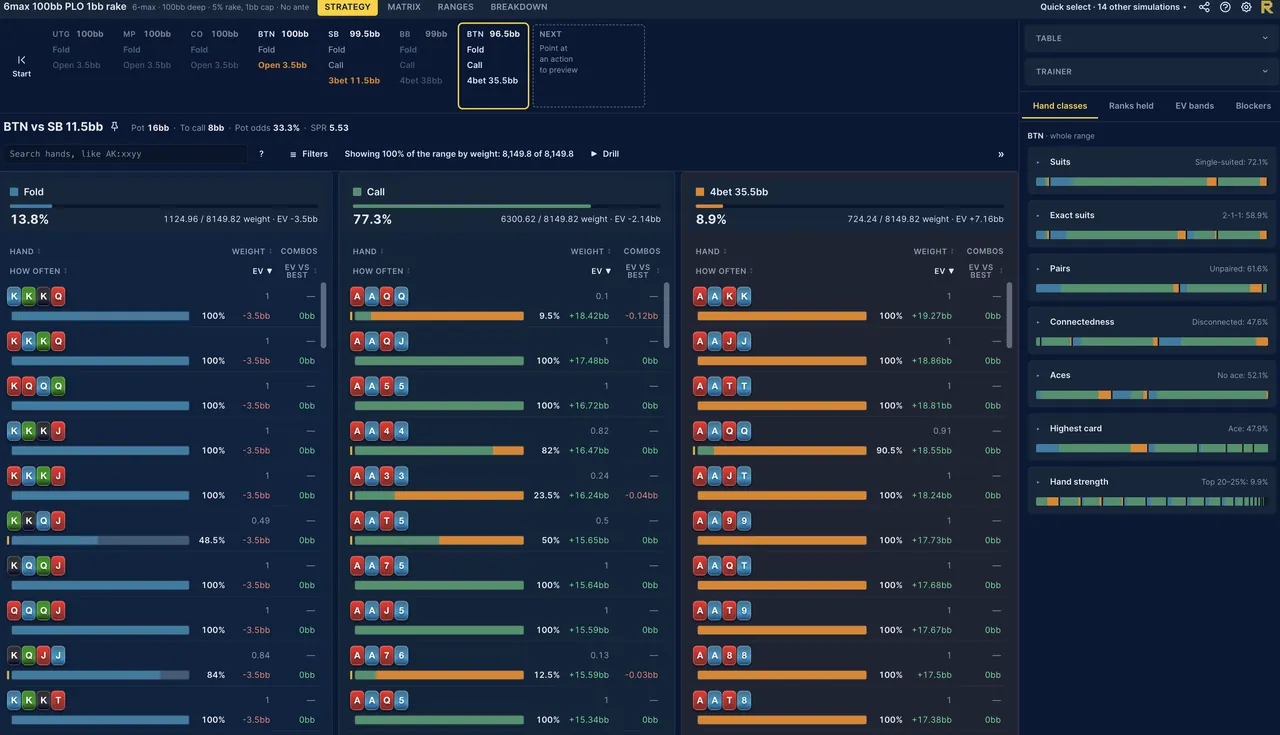
Task: Click the Fold column scrollbar
Action: [322, 315]
